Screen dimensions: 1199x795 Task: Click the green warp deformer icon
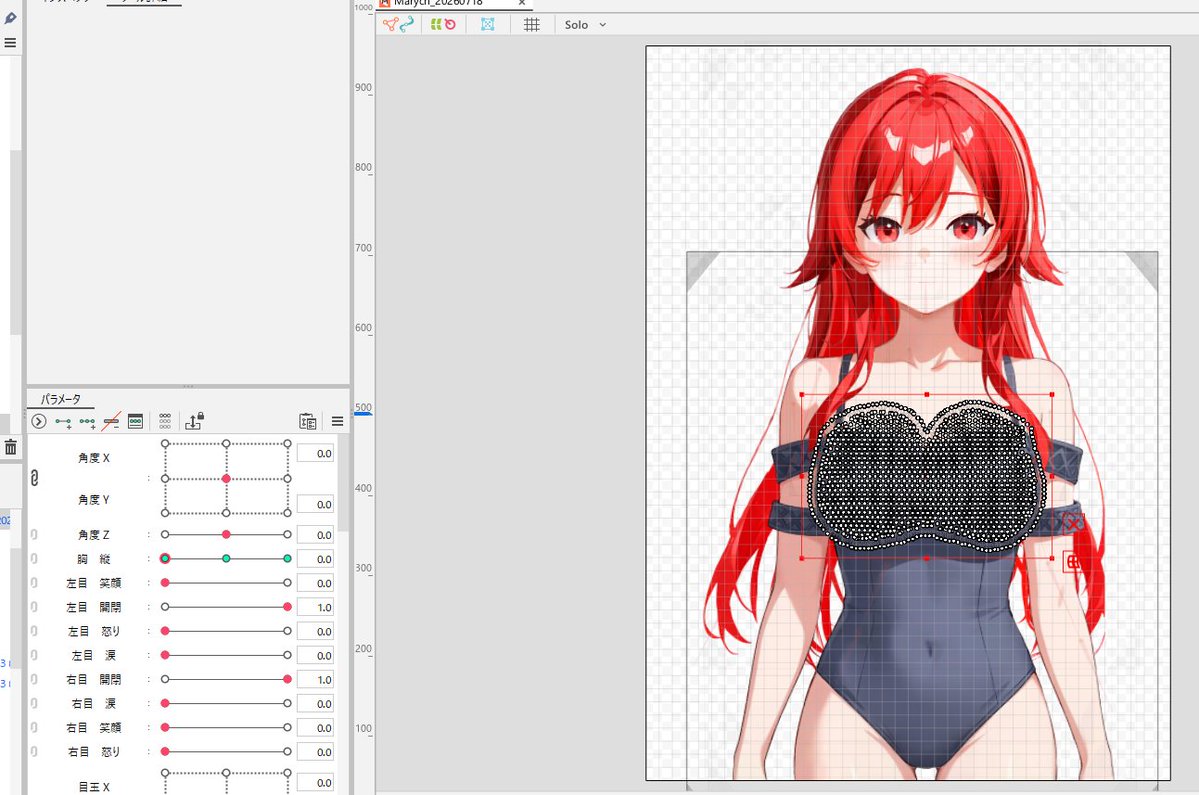pos(436,24)
